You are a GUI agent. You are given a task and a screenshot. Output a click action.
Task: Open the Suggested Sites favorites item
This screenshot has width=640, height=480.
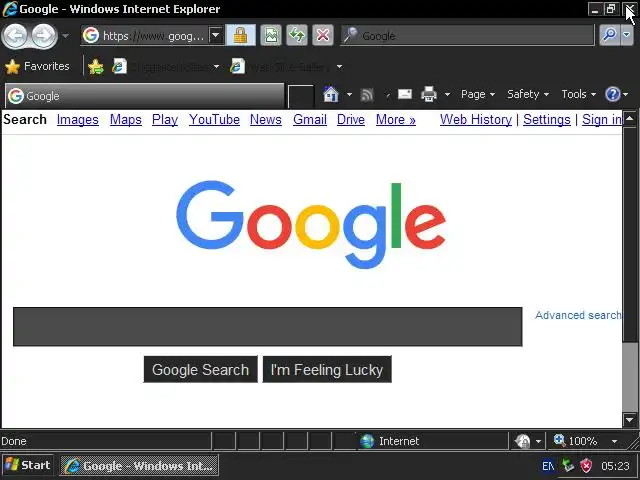166,67
